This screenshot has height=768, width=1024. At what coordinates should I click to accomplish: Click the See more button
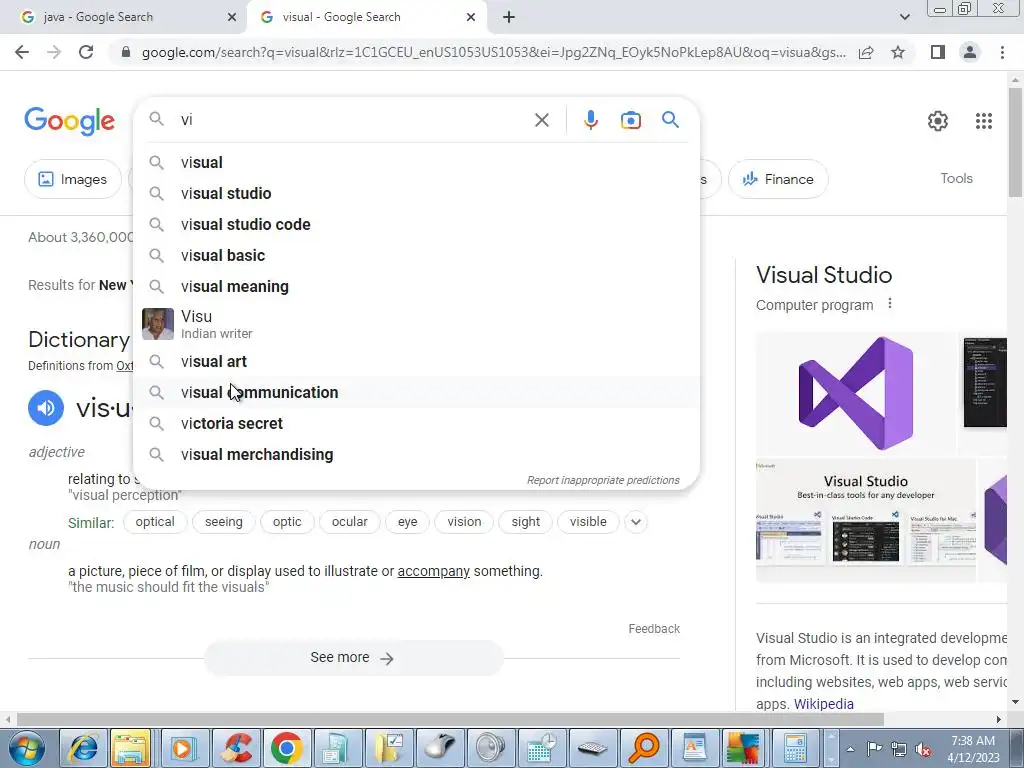(353, 658)
